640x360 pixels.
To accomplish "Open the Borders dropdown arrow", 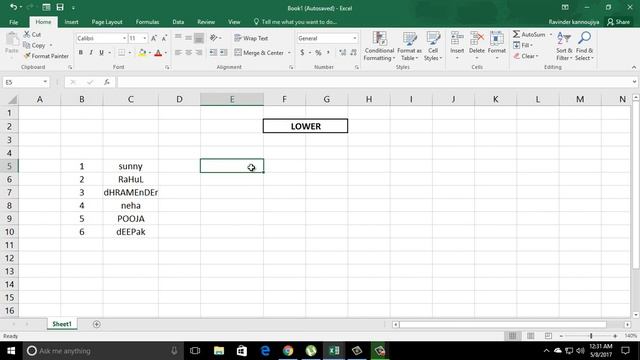I will point(130,53).
